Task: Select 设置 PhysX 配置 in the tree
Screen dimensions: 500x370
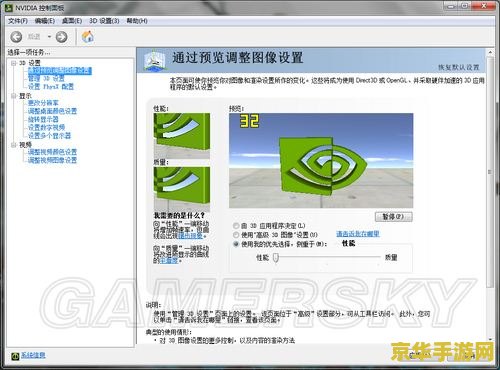Action: (51, 87)
